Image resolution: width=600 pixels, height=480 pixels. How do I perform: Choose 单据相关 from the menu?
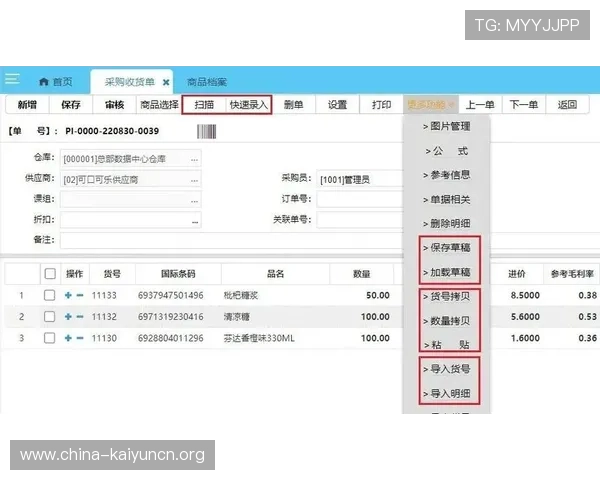[x=447, y=199]
